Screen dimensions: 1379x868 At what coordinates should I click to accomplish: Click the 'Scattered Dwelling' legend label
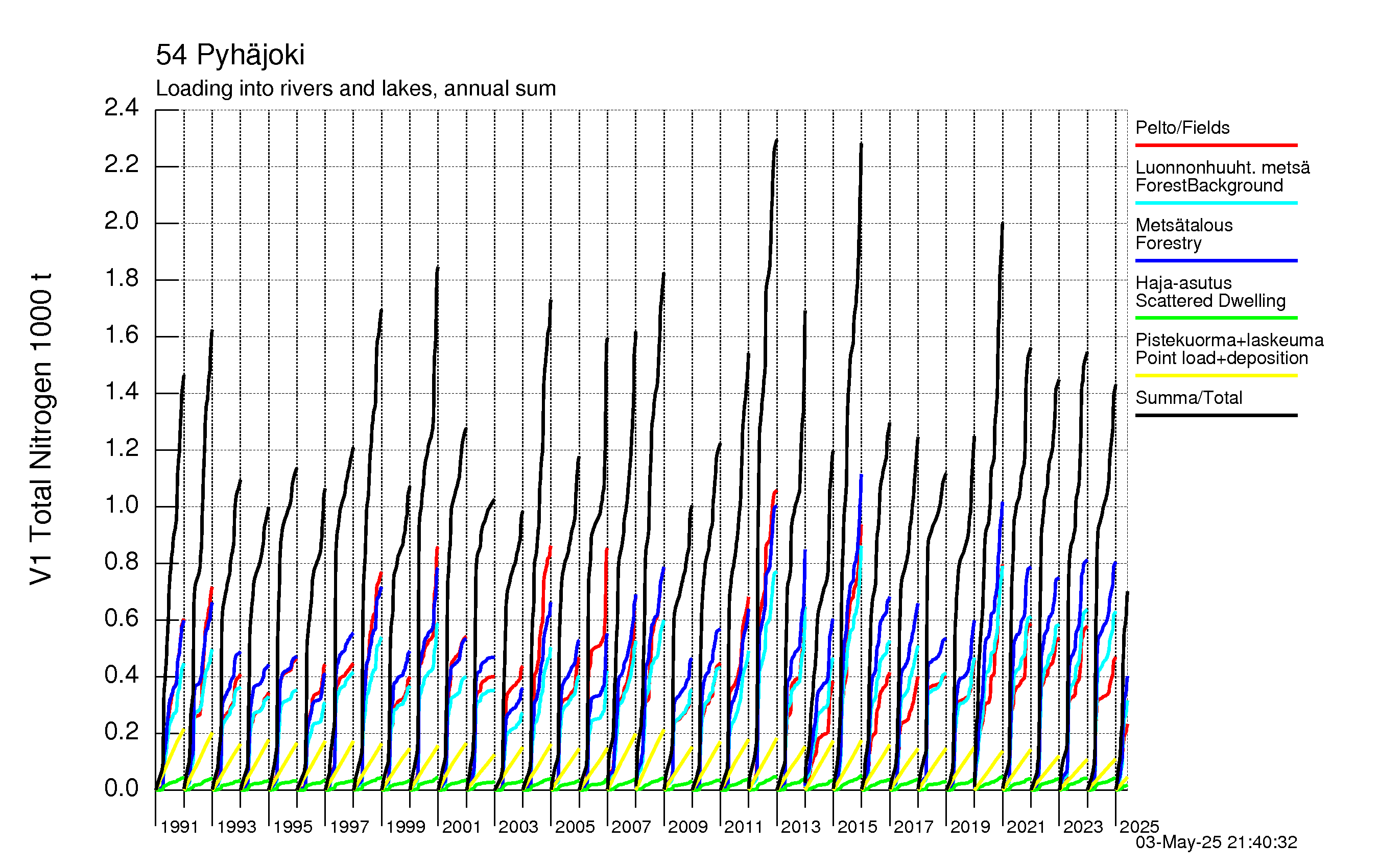pyautogui.click(x=1210, y=301)
